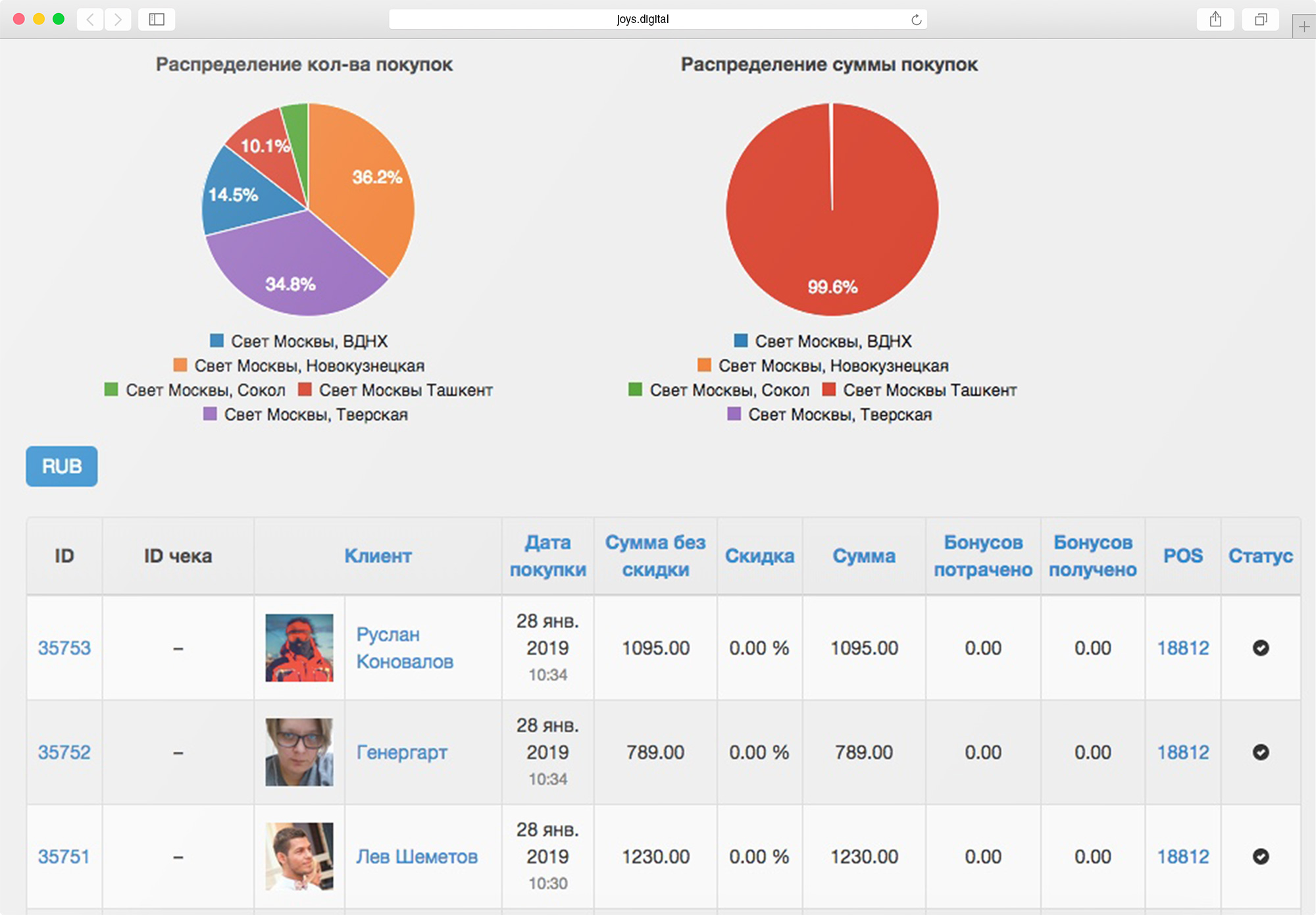Viewport: 1316px width, 915px height.
Task: Sort table by Сумма column header
Action: click(x=863, y=556)
